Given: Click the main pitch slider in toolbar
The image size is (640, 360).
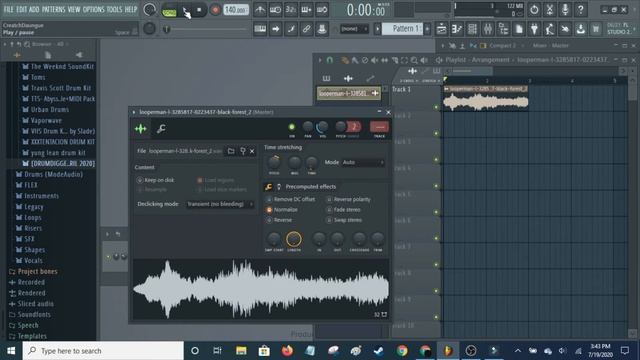Looking at the screenshot, I should [206, 29].
